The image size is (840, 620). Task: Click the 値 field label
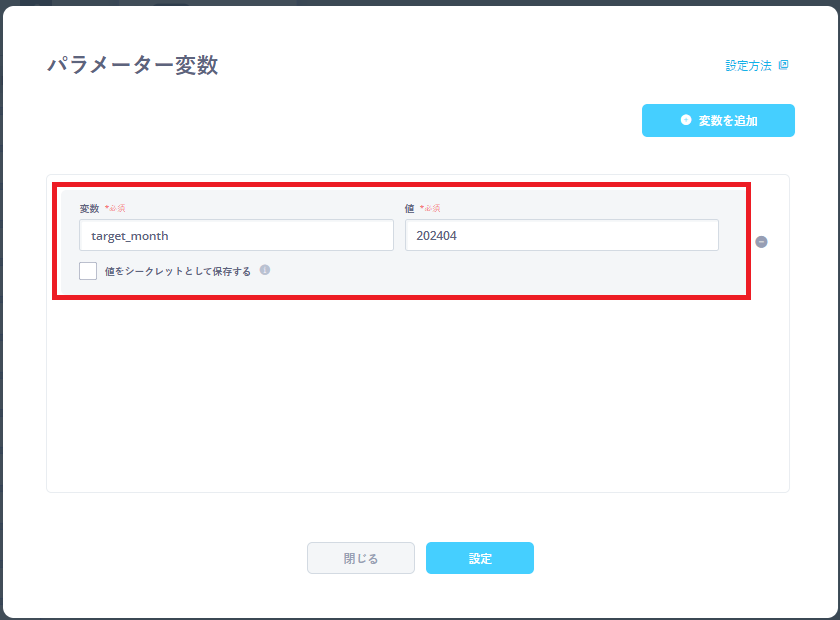(x=410, y=208)
